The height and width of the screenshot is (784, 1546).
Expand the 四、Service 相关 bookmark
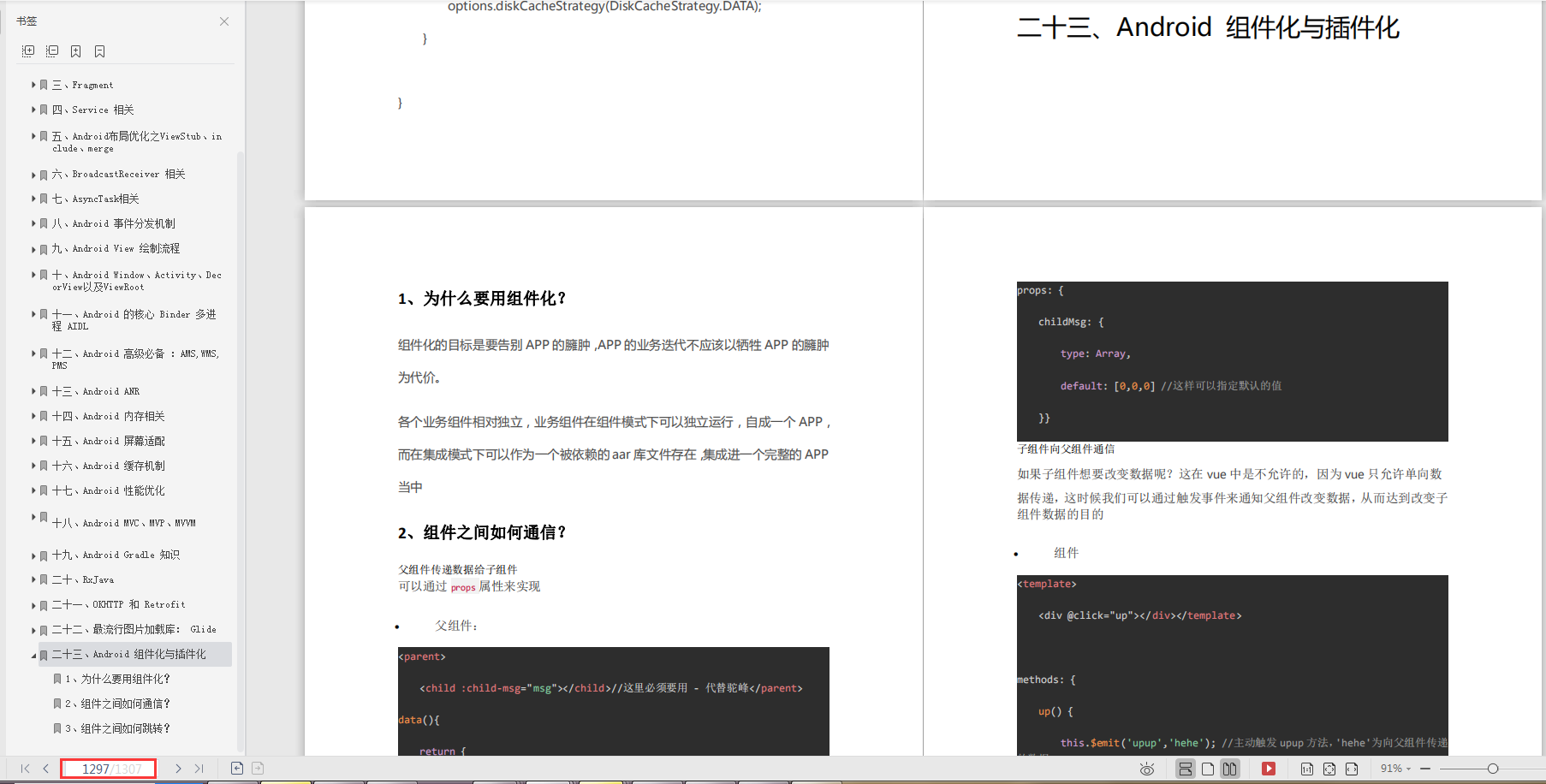pos(33,110)
